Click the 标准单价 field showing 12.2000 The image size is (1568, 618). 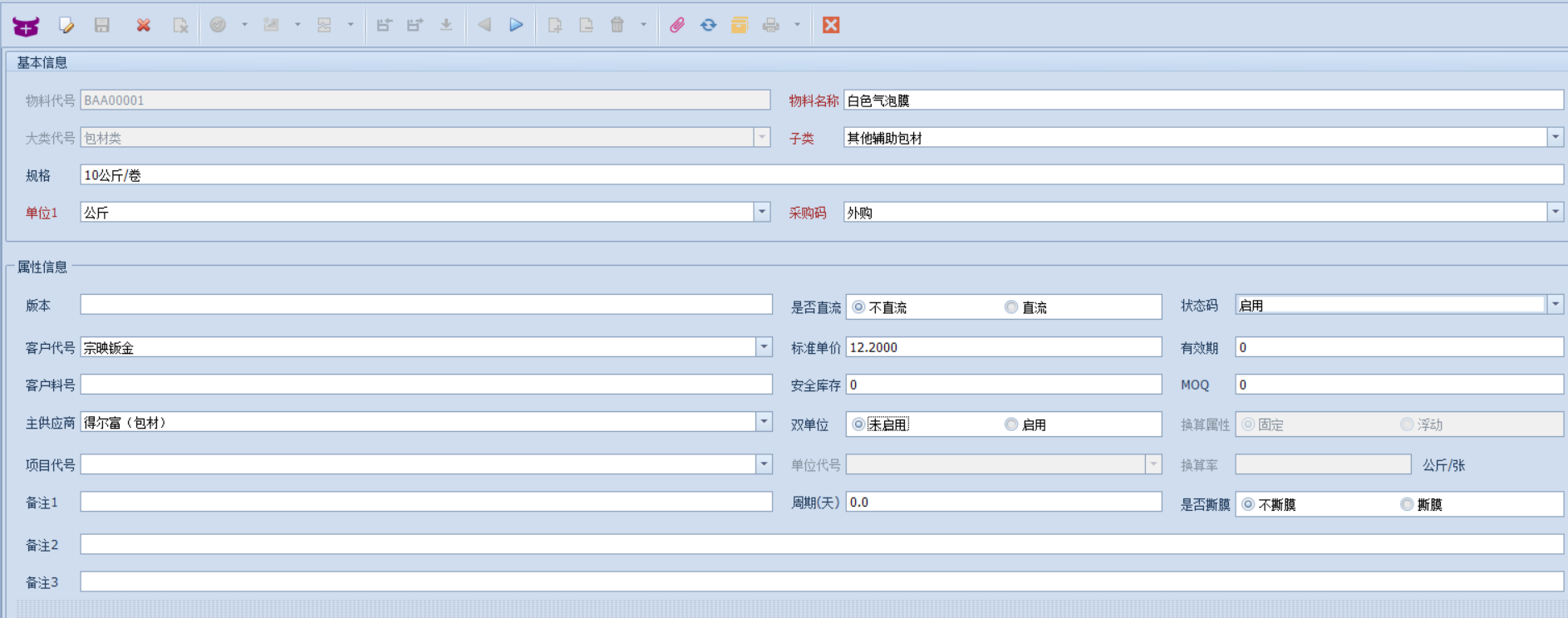coord(1004,347)
